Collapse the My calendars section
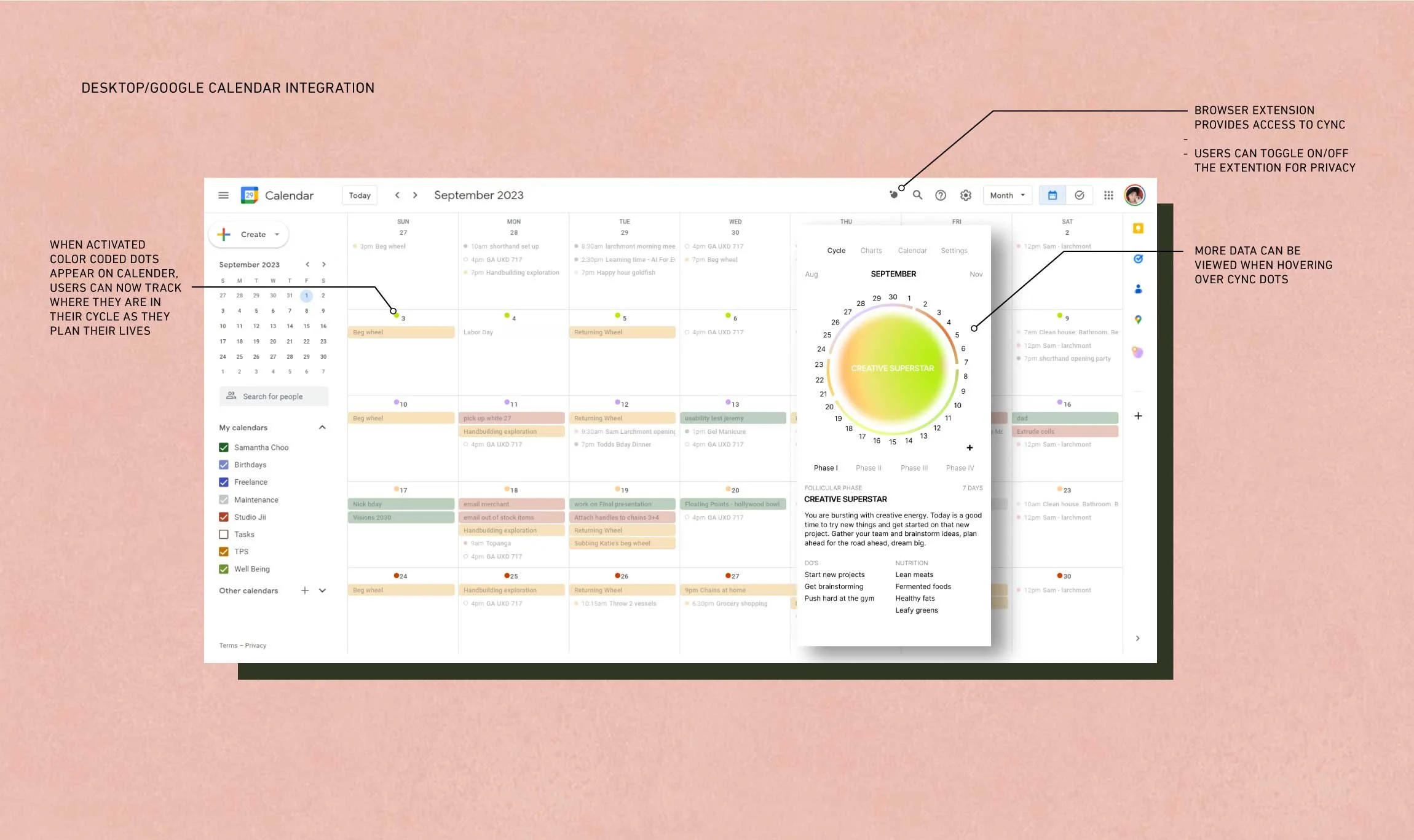This screenshot has width=1414, height=840. (322, 428)
